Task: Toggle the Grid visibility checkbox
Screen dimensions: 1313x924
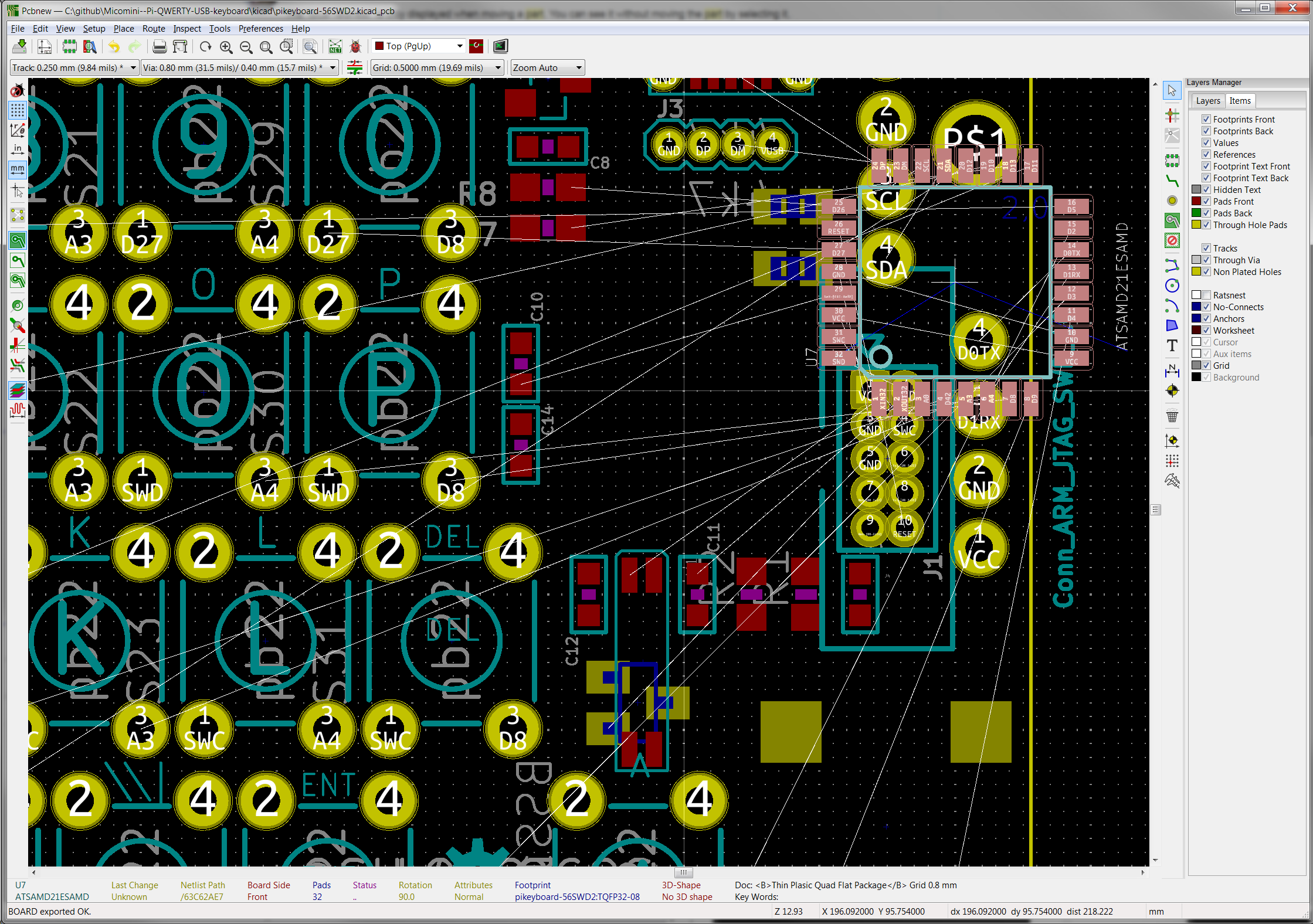Action: coord(1206,365)
